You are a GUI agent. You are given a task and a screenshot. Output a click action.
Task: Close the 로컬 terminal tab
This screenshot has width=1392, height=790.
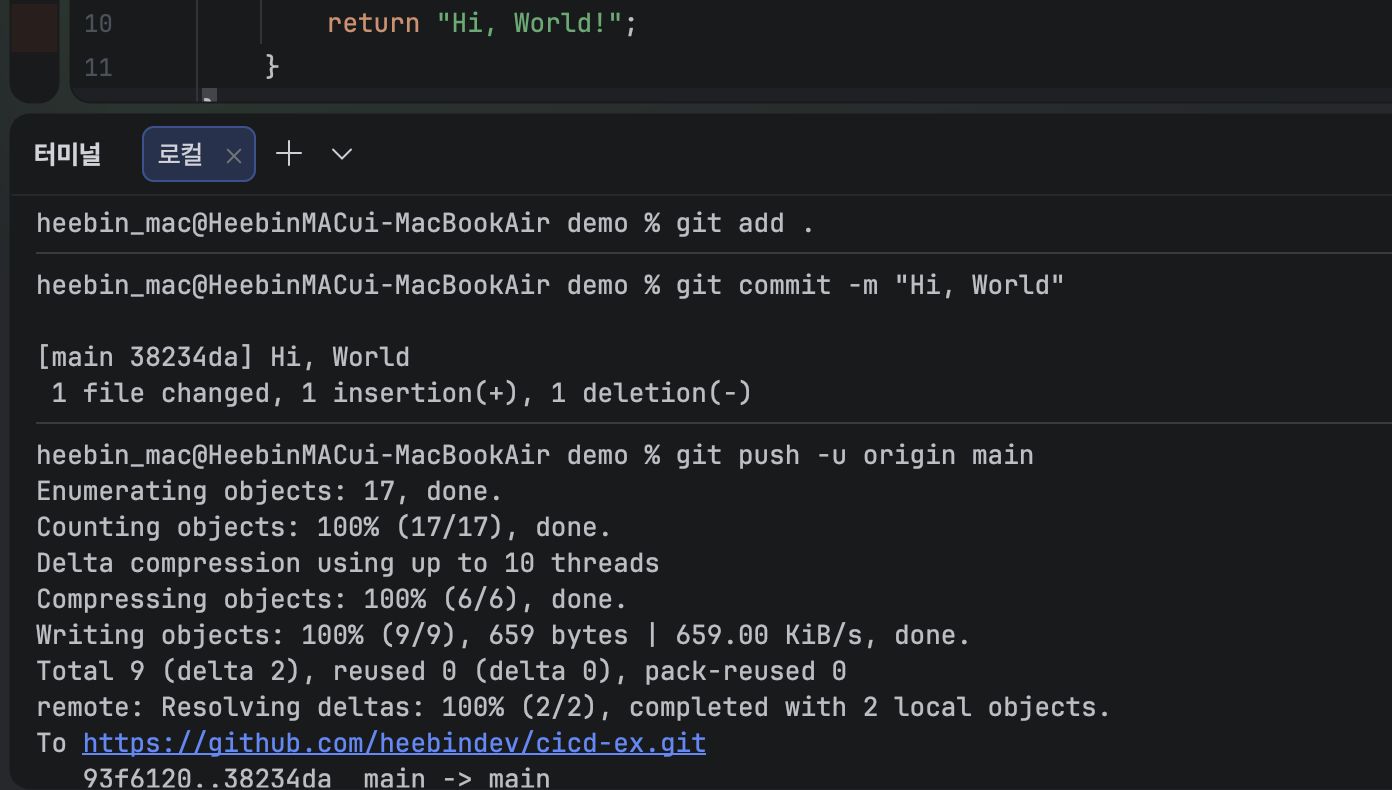pos(234,156)
